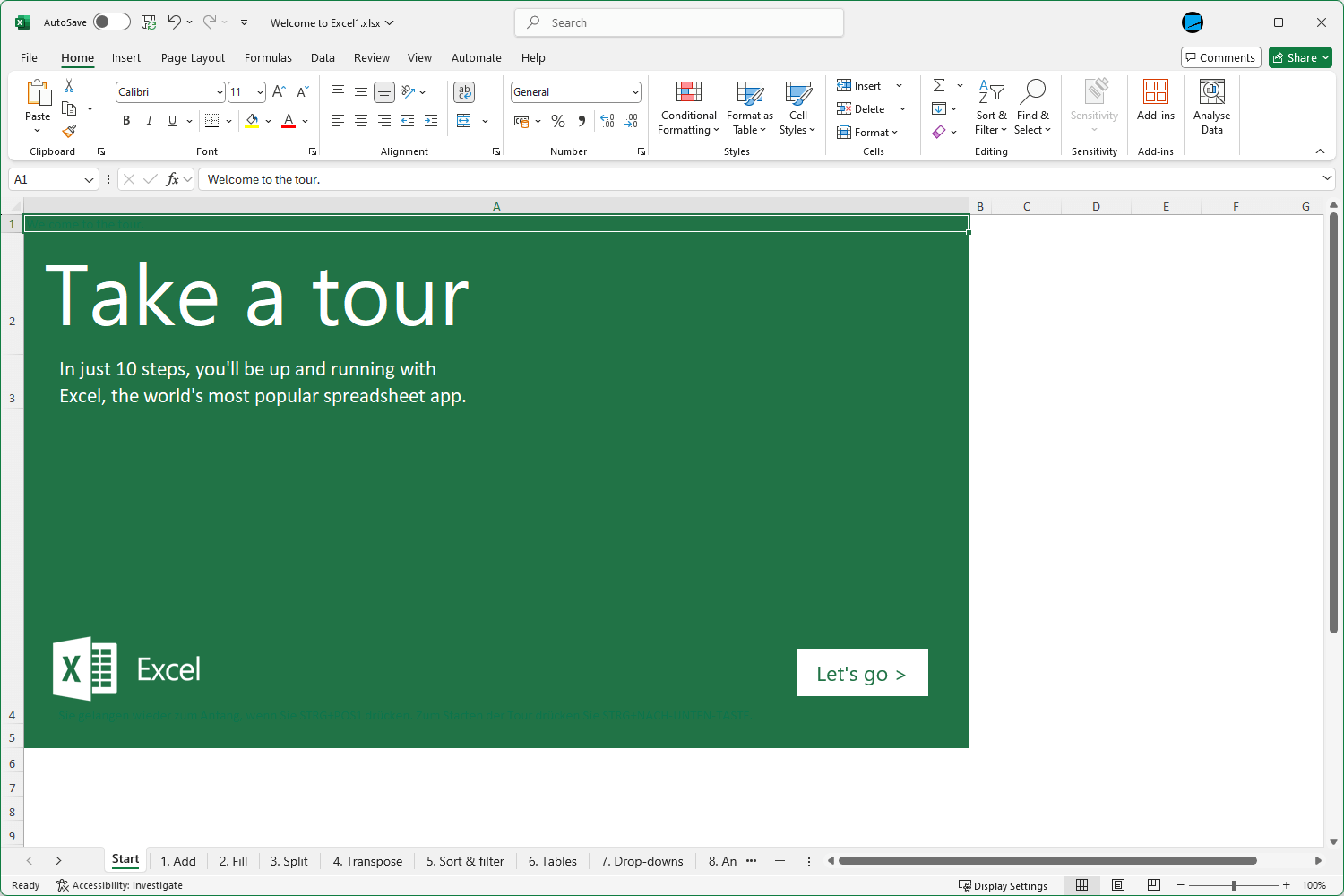Toggle AutoSave on

pos(111,21)
